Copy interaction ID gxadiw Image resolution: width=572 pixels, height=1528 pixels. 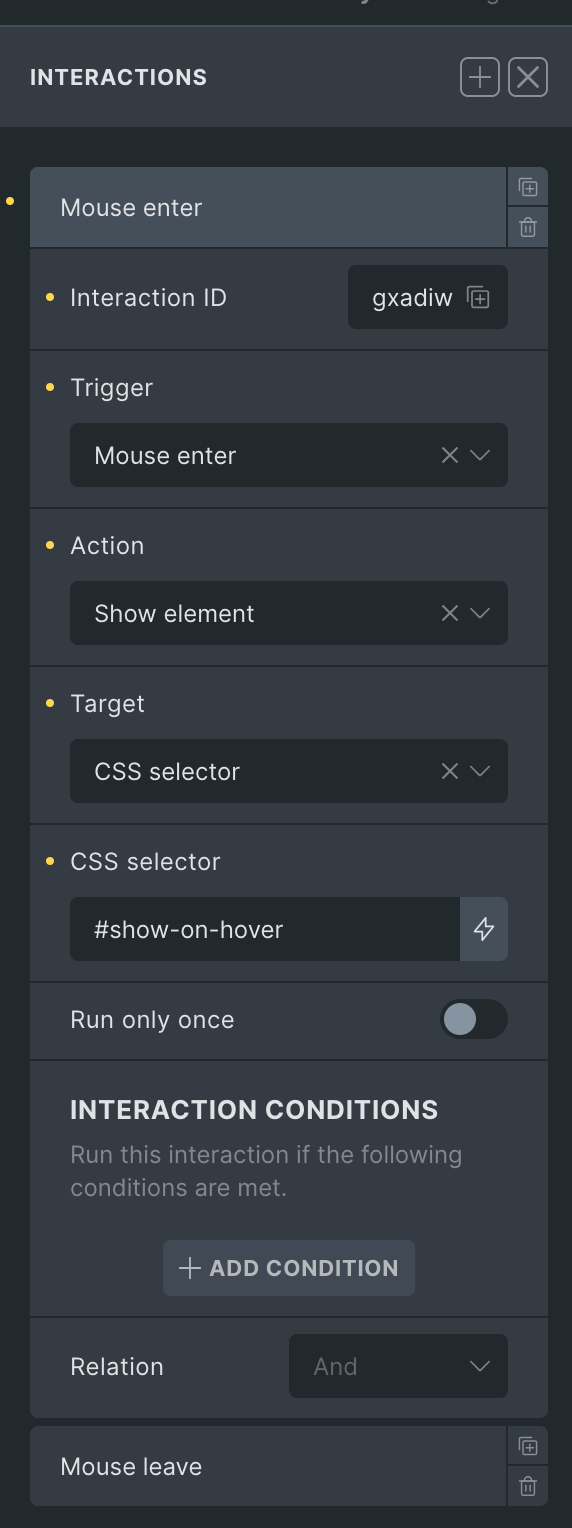[479, 297]
